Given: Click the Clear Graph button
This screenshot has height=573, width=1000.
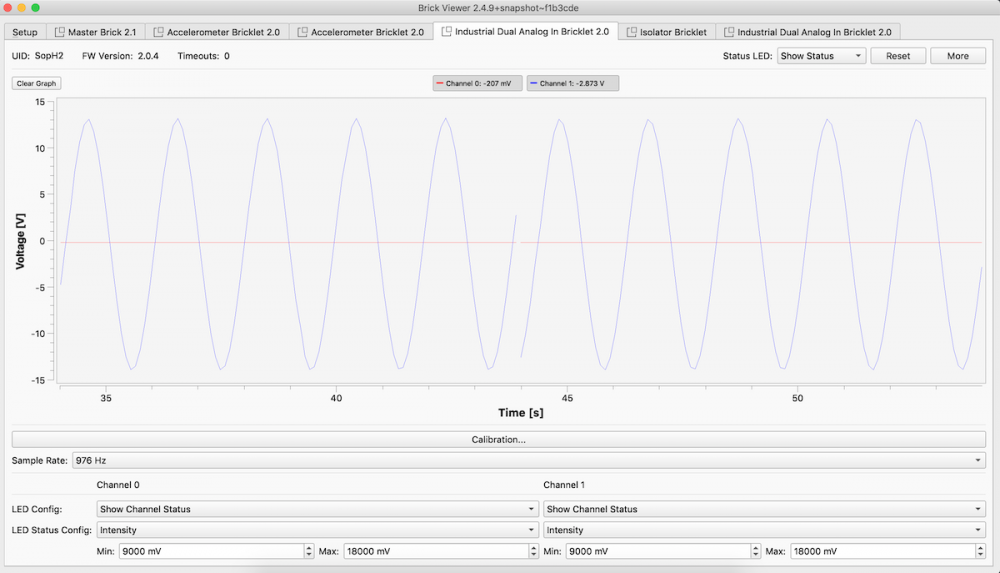Looking at the screenshot, I should (x=37, y=83).
